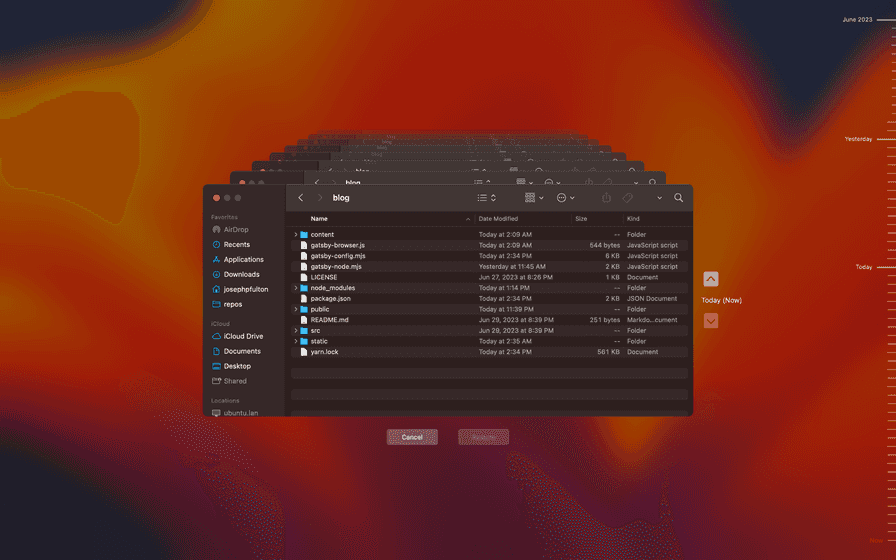
Task: Click the Edit Tags icon in the toolbar
Action: [628, 198]
